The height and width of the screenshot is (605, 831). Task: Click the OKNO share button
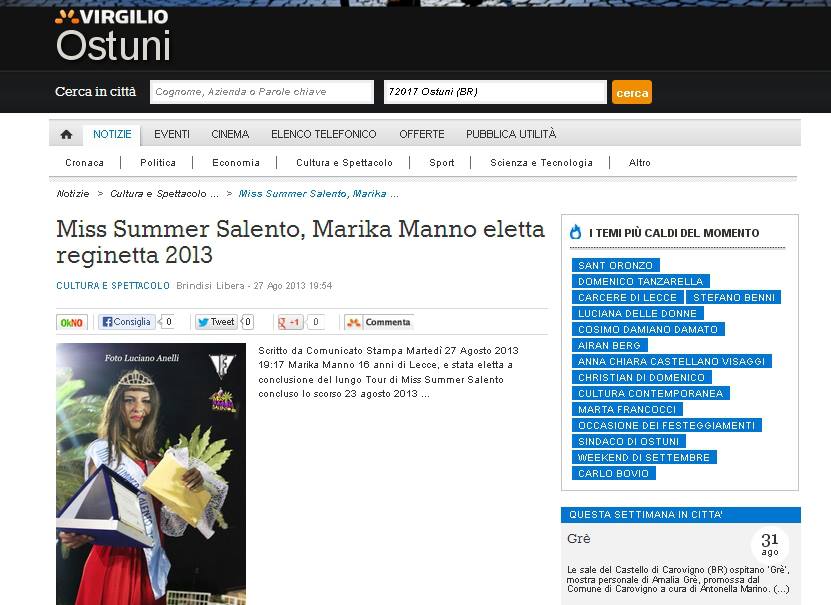72,322
